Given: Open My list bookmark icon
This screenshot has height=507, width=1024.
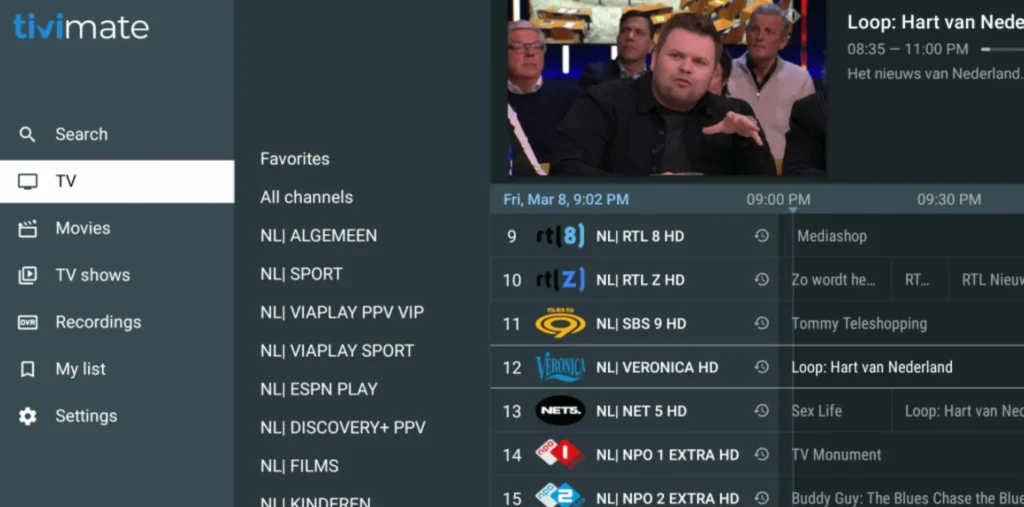Looking at the screenshot, I should click(27, 369).
